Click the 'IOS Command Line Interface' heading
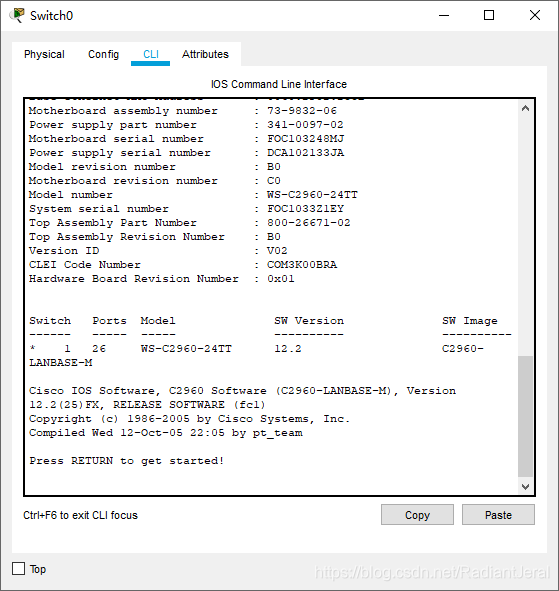Image resolution: width=559 pixels, height=591 pixels. 279,84
